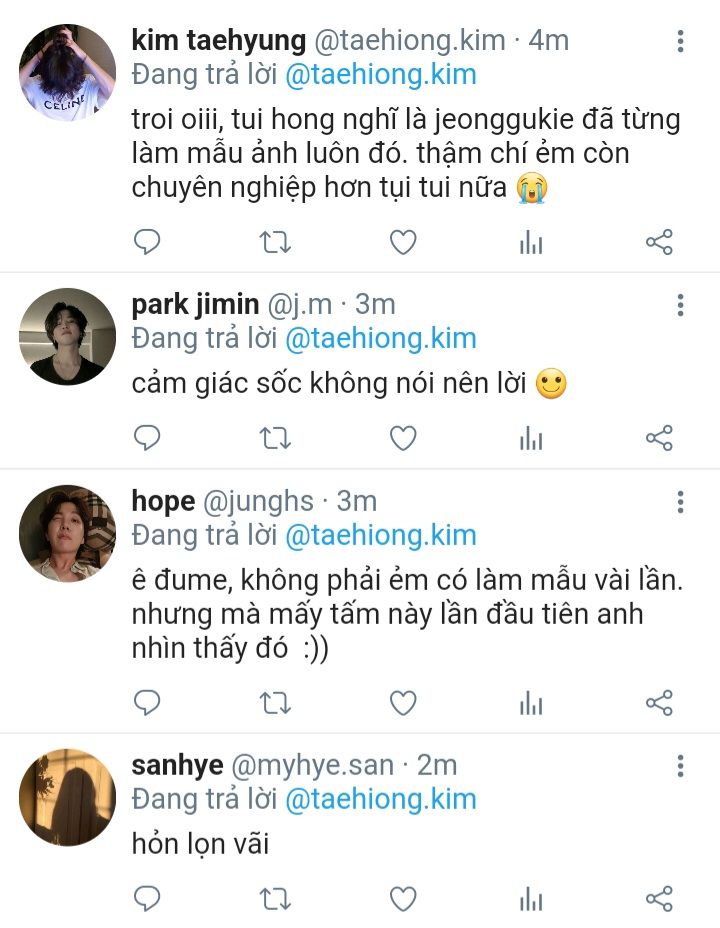Viewport: 720px width, 928px height.
Task: Retweet kim taehyung's reply
Action: 275,241
